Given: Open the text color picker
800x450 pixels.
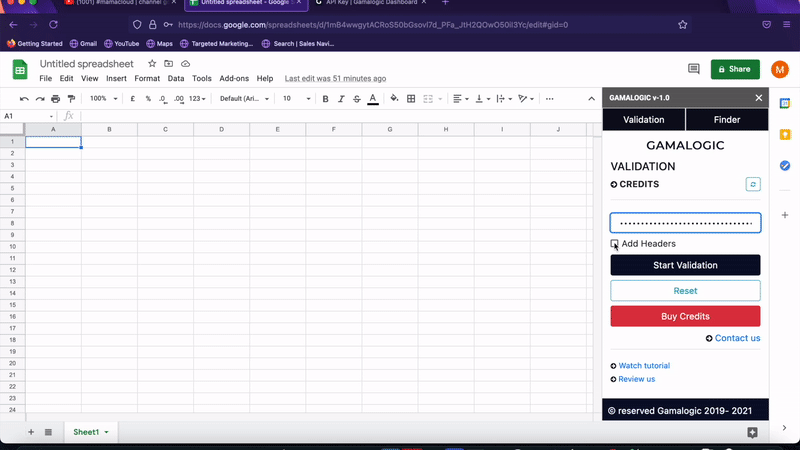Looking at the screenshot, I should pyautogui.click(x=373, y=99).
